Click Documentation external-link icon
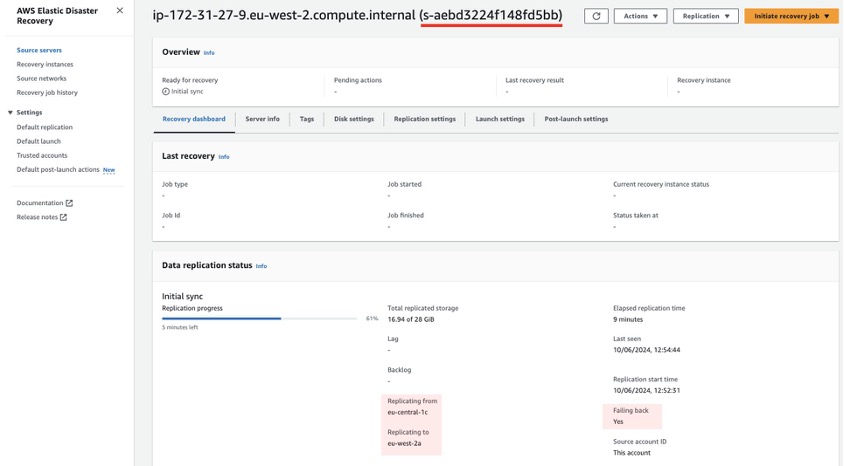This screenshot has height=466, width=844. pos(69,203)
